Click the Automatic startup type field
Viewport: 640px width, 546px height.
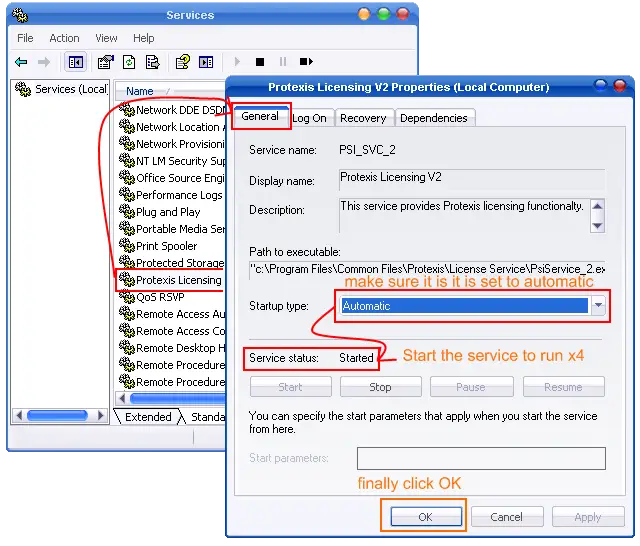pos(464,306)
